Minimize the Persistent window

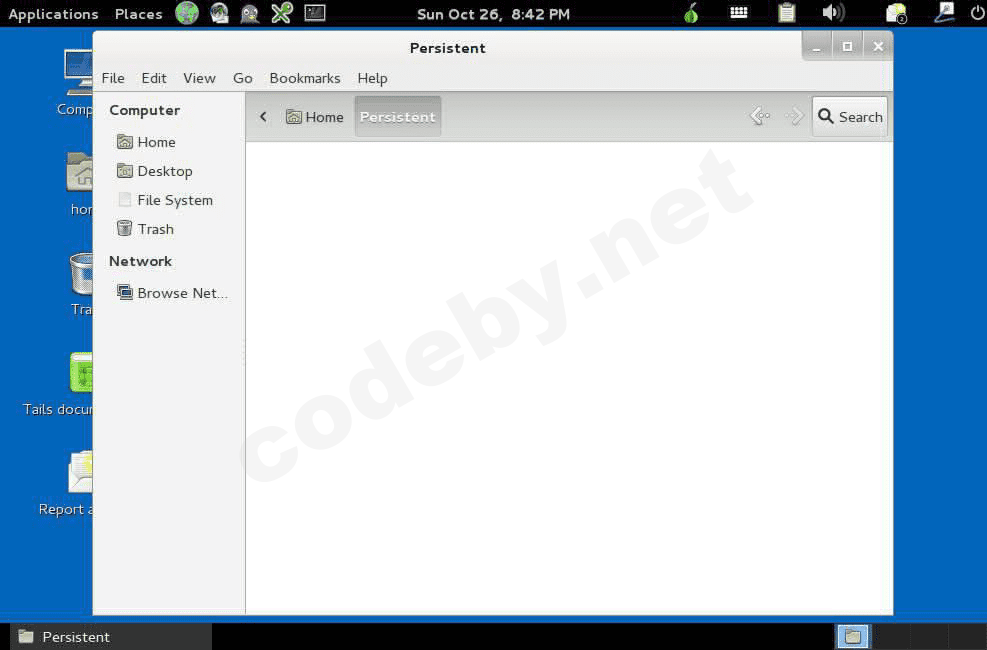click(816, 47)
